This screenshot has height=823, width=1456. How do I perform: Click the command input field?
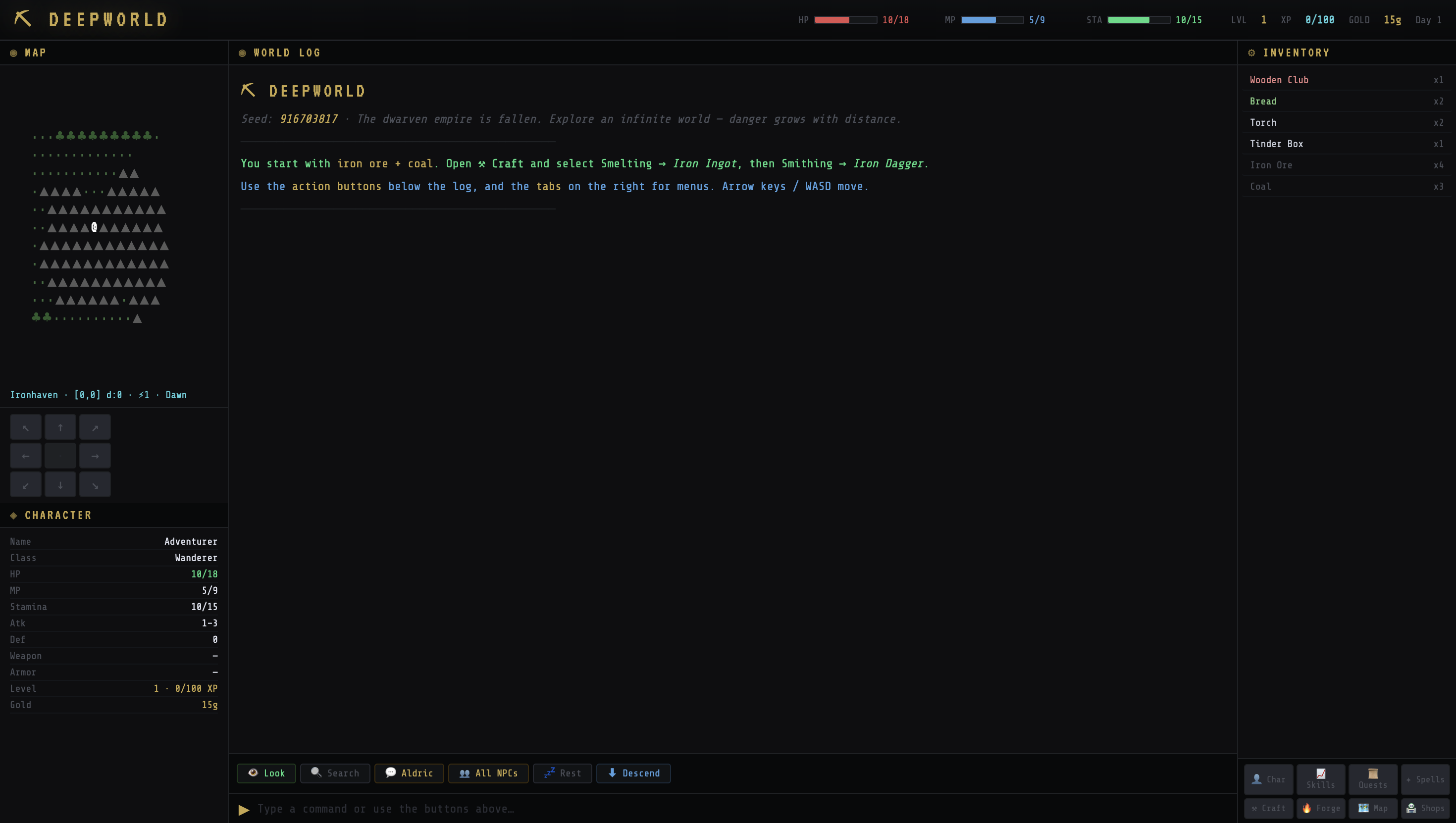(x=735, y=809)
